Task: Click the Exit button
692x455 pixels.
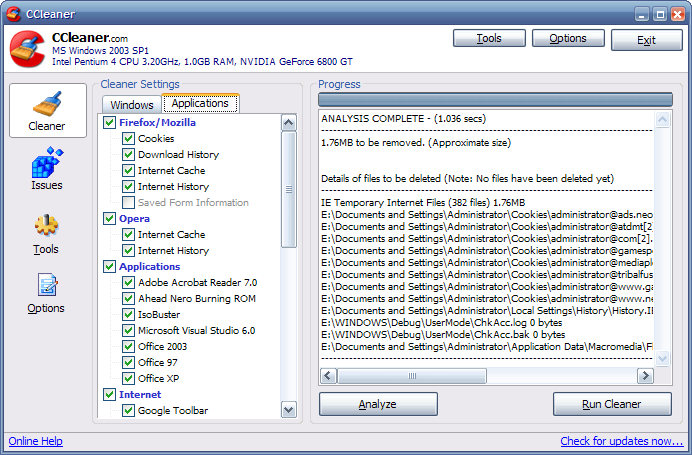Action: 647,40
